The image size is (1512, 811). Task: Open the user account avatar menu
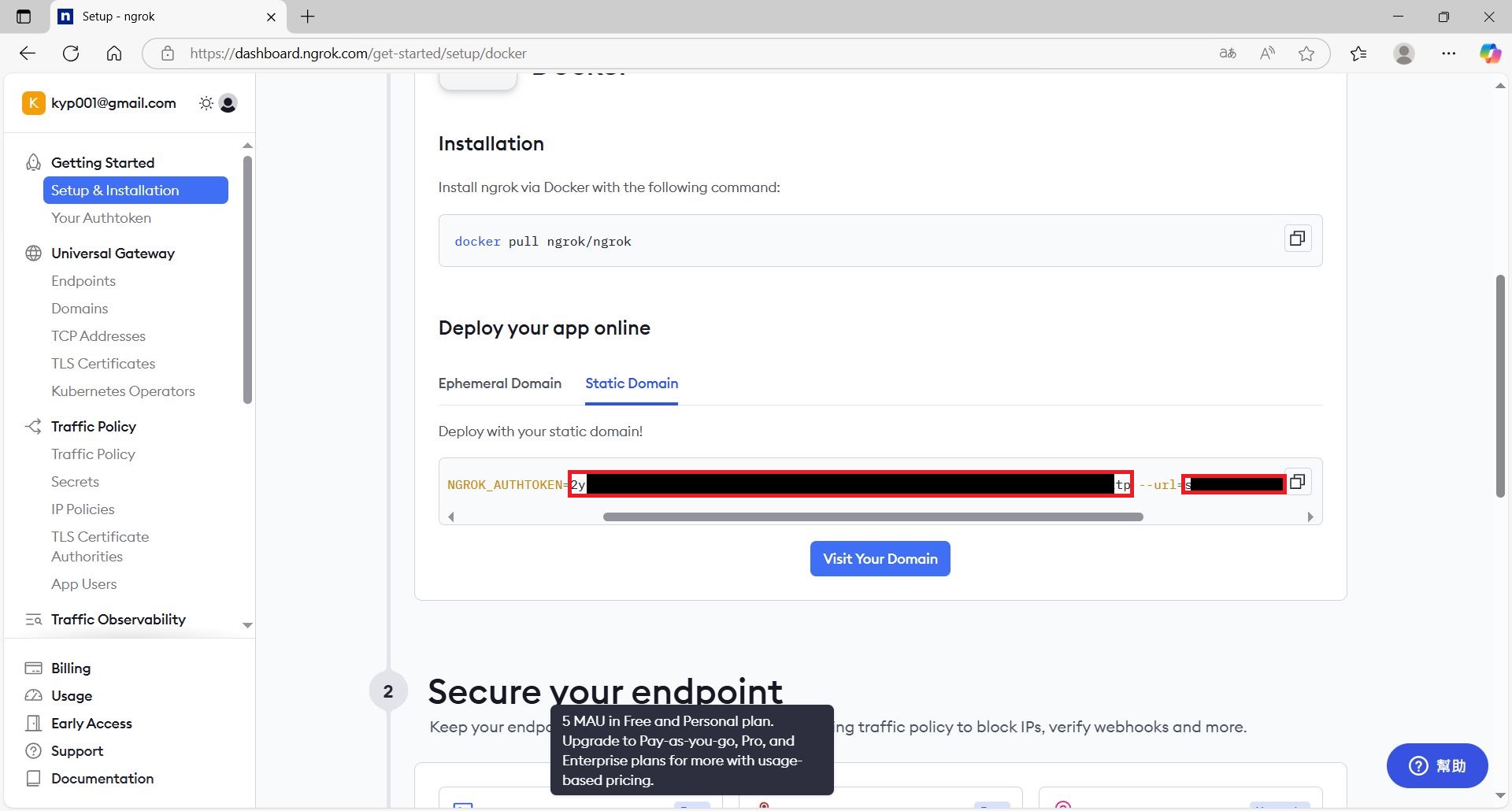(x=228, y=103)
